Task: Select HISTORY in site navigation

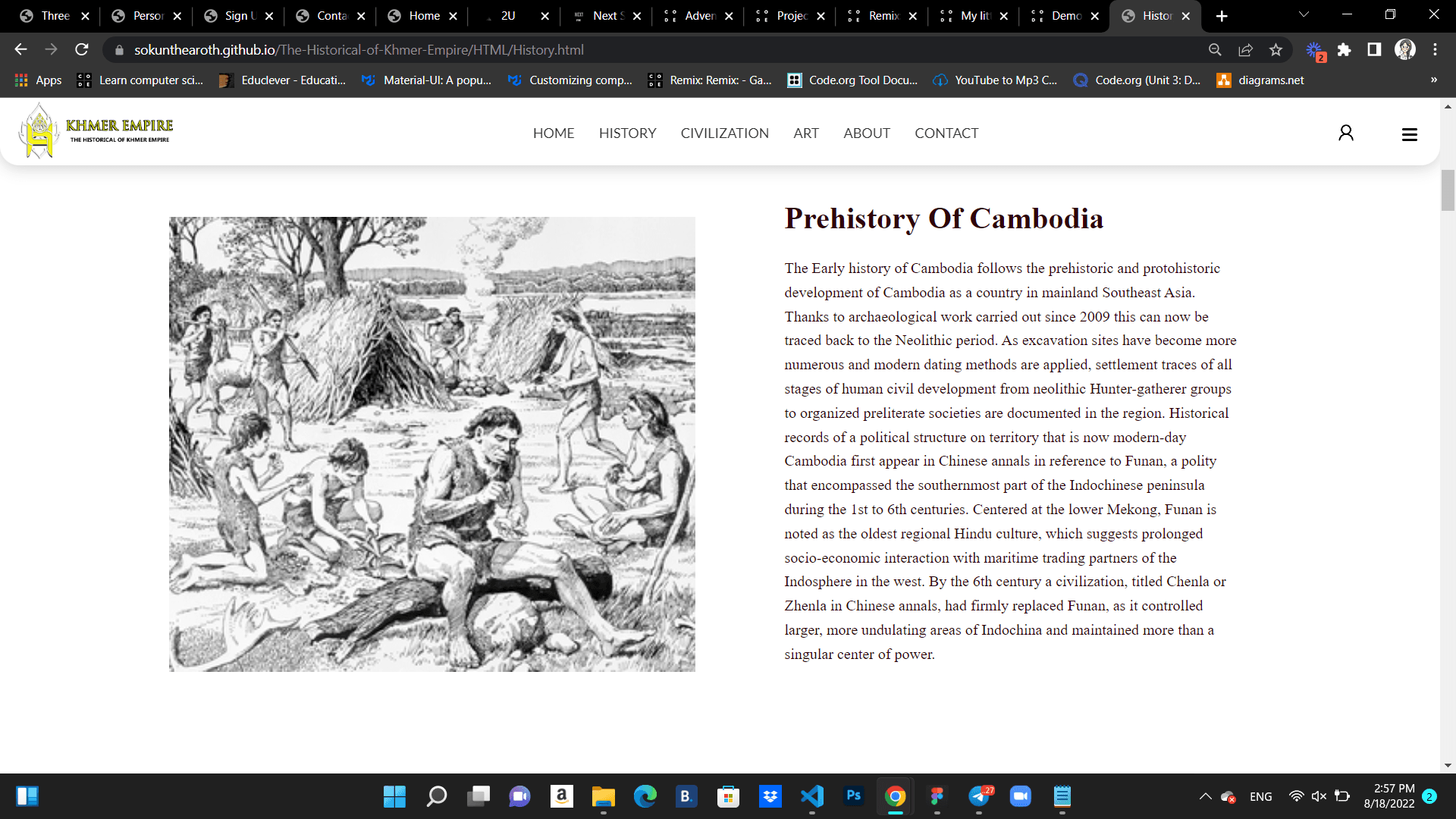Action: click(627, 133)
